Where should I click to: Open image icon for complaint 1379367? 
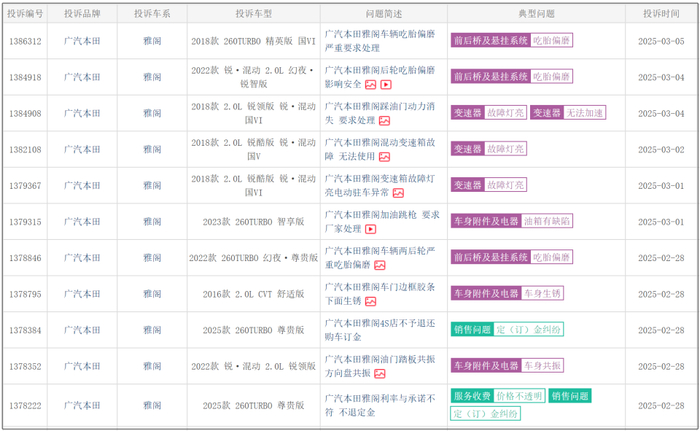pyautogui.click(x=398, y=193)
